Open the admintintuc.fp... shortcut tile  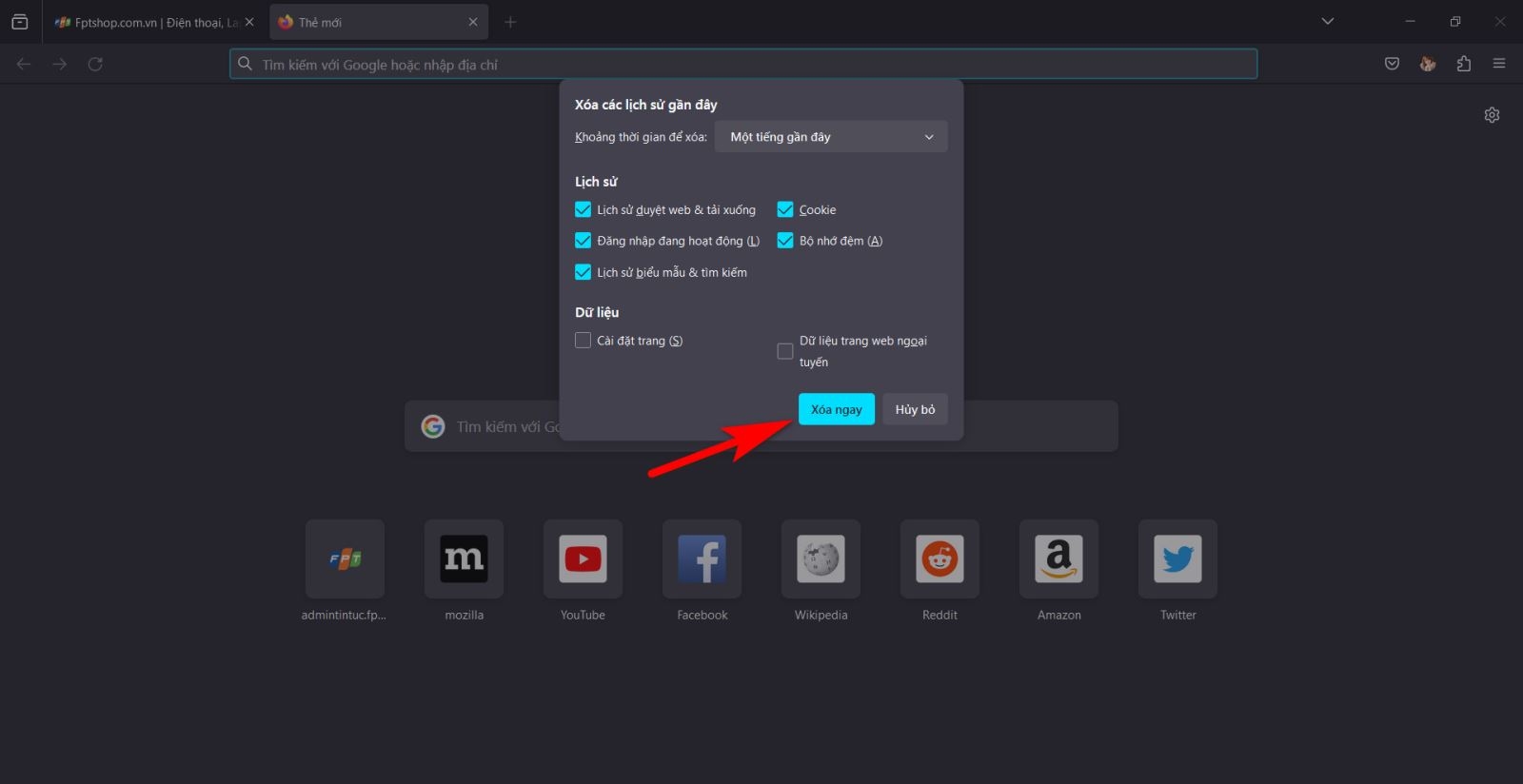click(x=345, y=559)
